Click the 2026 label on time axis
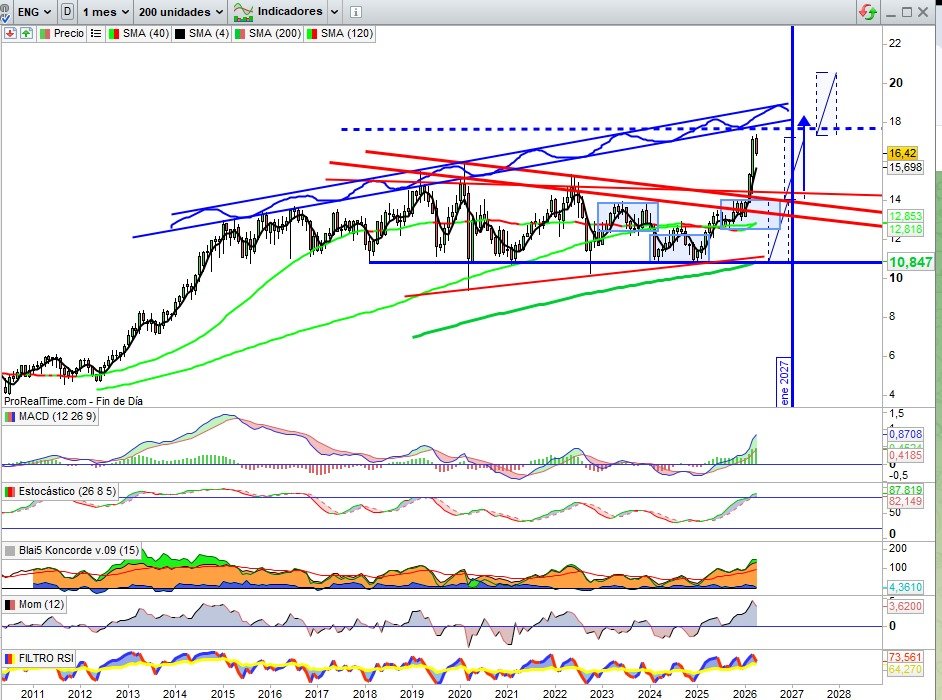This screenshot has height=700, width=942. [x=744, y=693]
